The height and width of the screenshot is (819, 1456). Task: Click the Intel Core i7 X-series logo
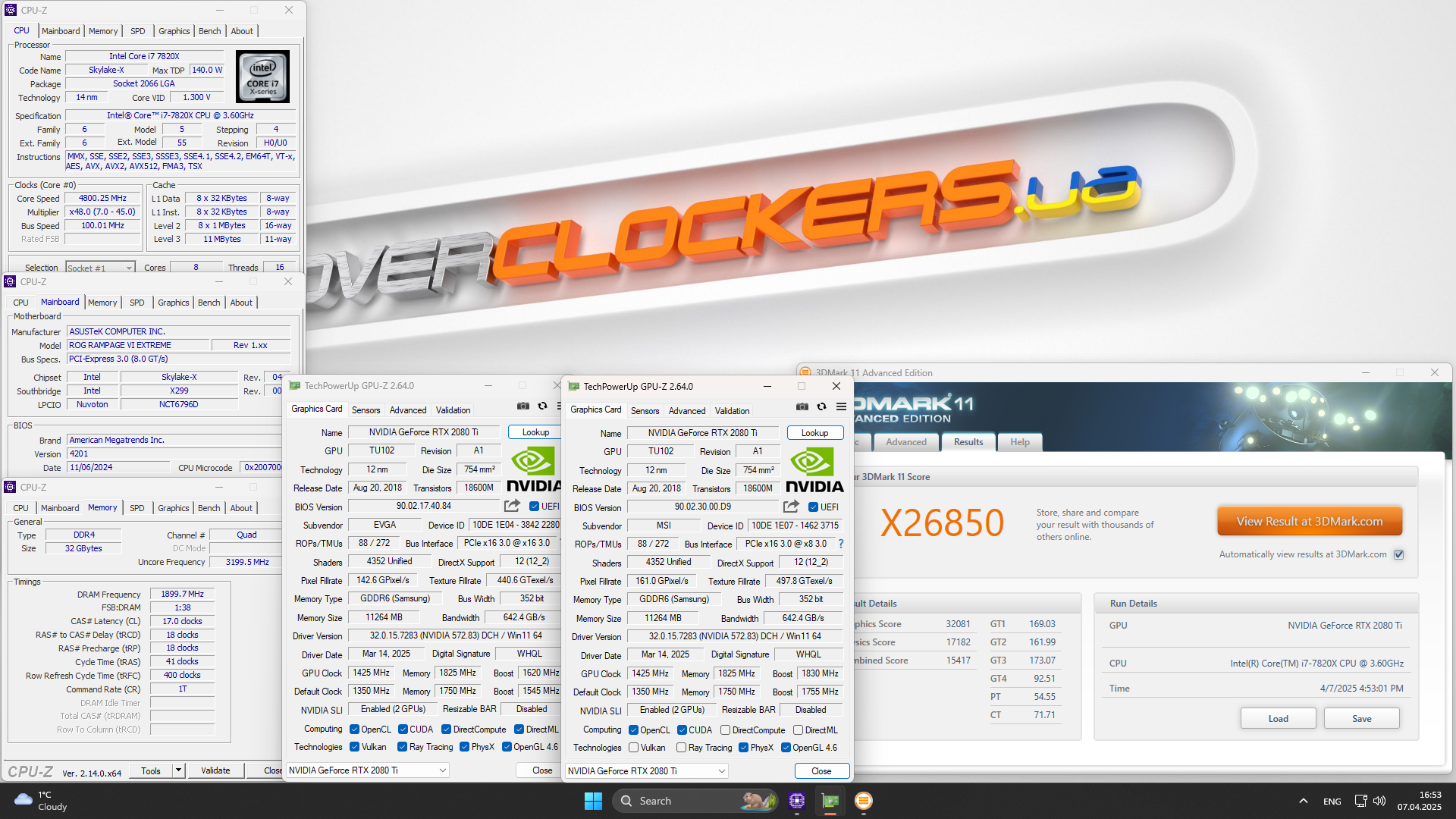(x=263, y=77)
